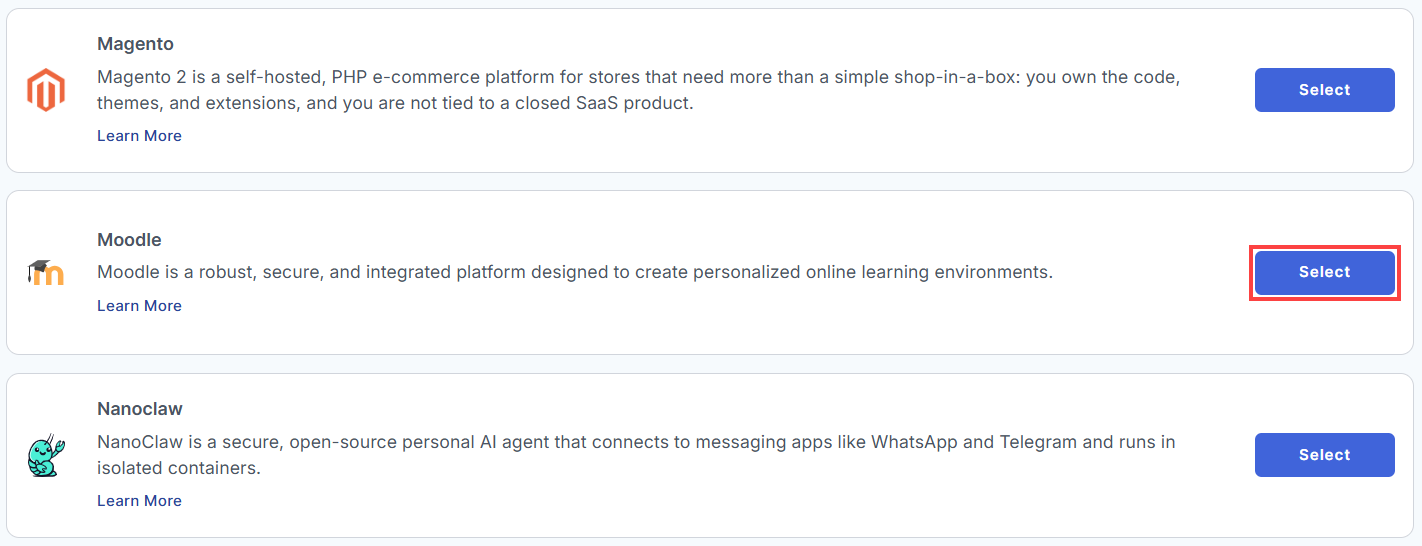
Task: Click the Moodle online learning description
Action: 575,272
